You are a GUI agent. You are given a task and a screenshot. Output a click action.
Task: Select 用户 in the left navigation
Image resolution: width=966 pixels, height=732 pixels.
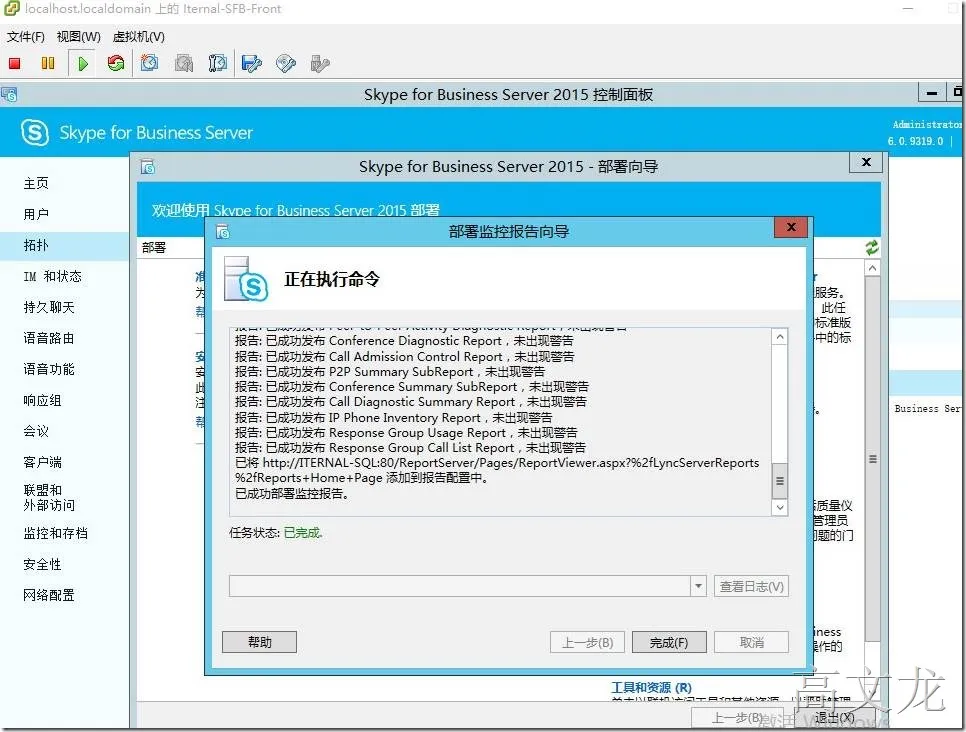point(36,214)
